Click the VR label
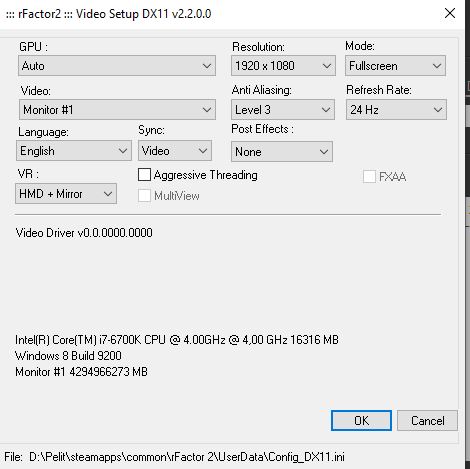470x469 pixels. click(28, 174)
